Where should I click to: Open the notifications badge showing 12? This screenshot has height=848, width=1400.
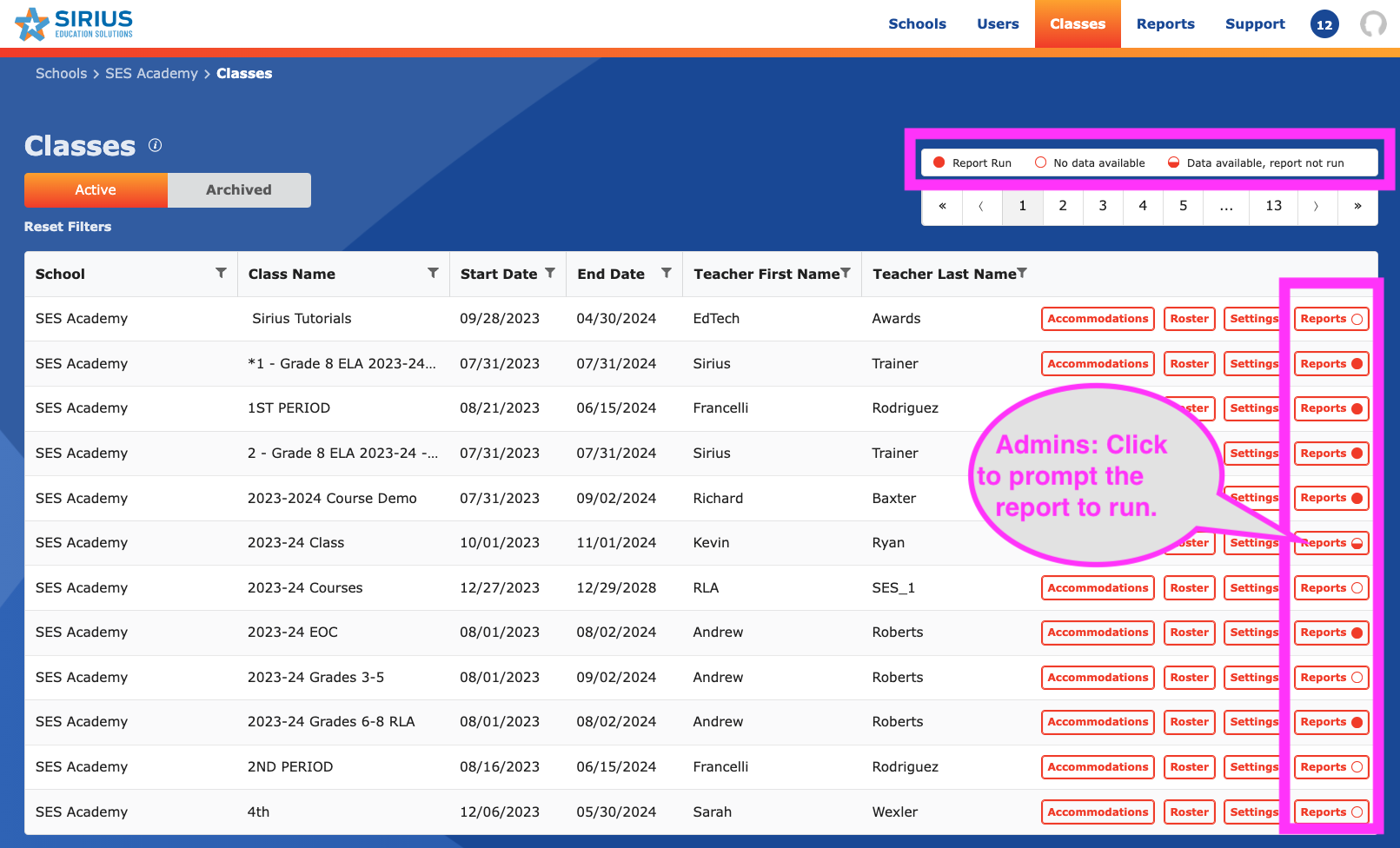(x=1324, y=24)
